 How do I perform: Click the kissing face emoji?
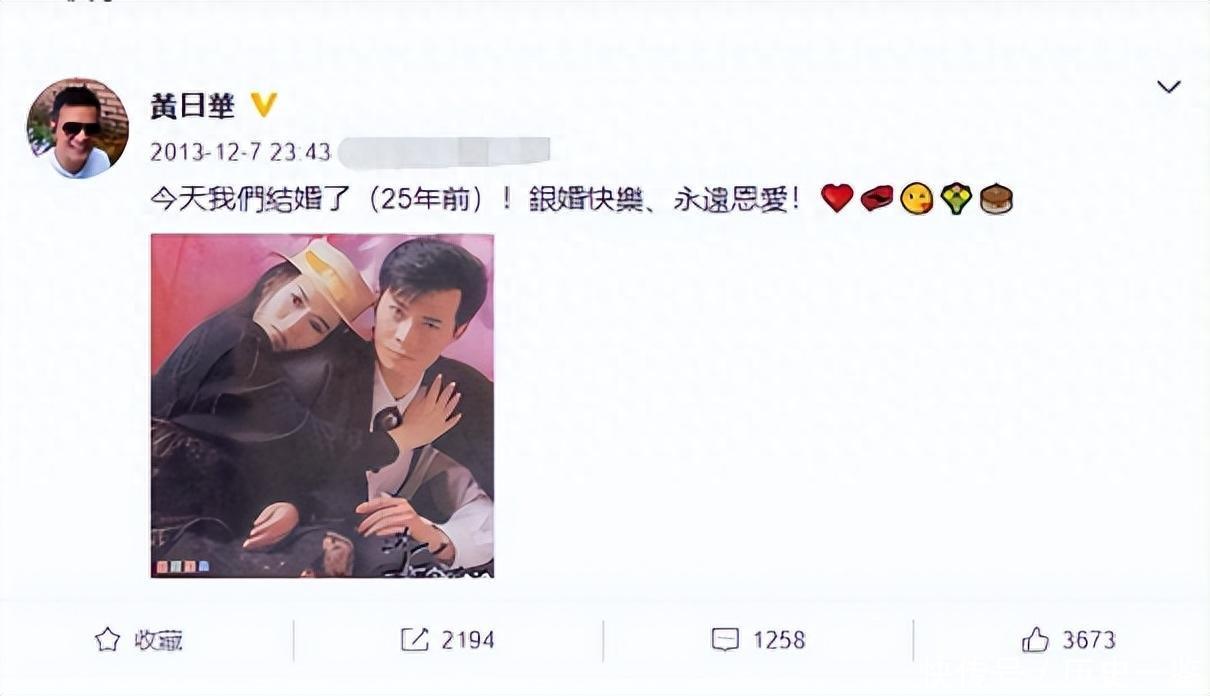(916, 199)
